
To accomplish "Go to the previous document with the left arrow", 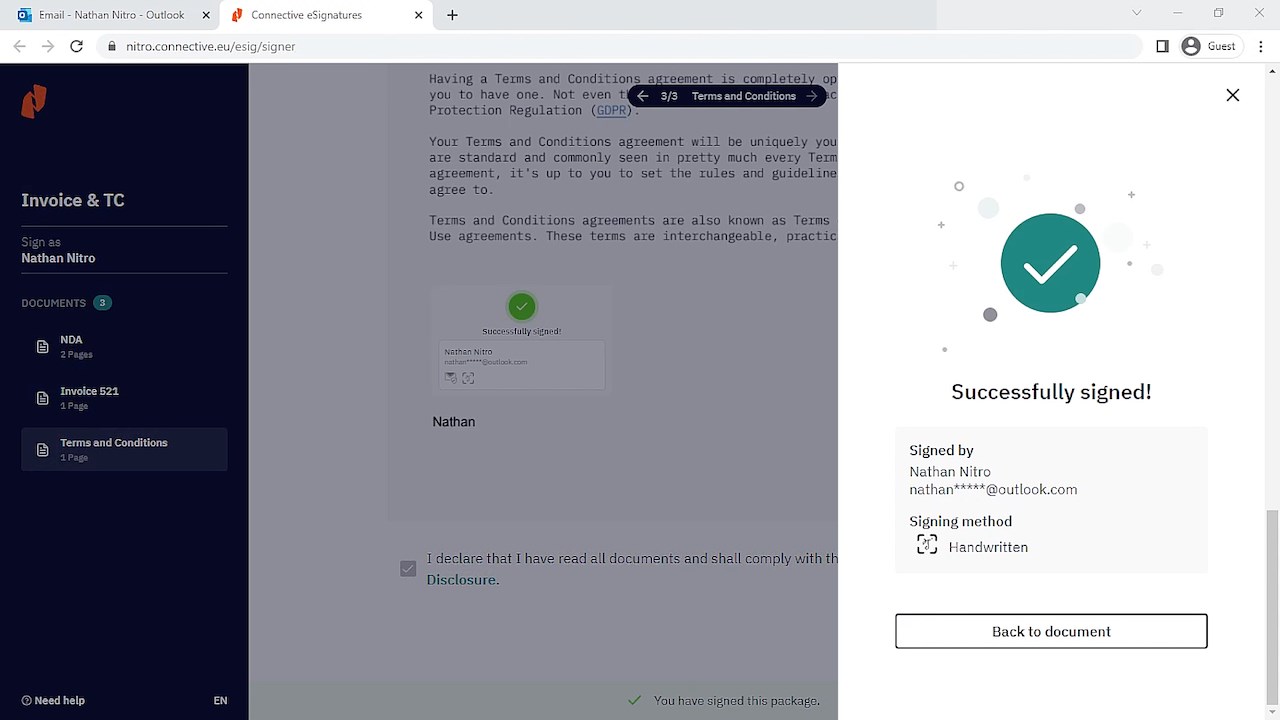I will pyautogui.click(x=642, y=96).
